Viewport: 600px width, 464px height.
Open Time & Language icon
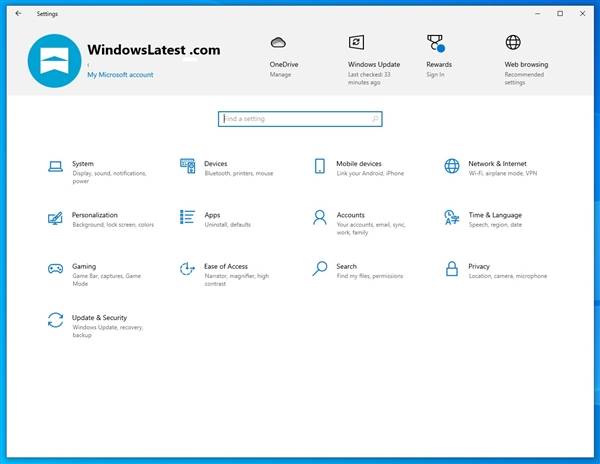point(452,217)
